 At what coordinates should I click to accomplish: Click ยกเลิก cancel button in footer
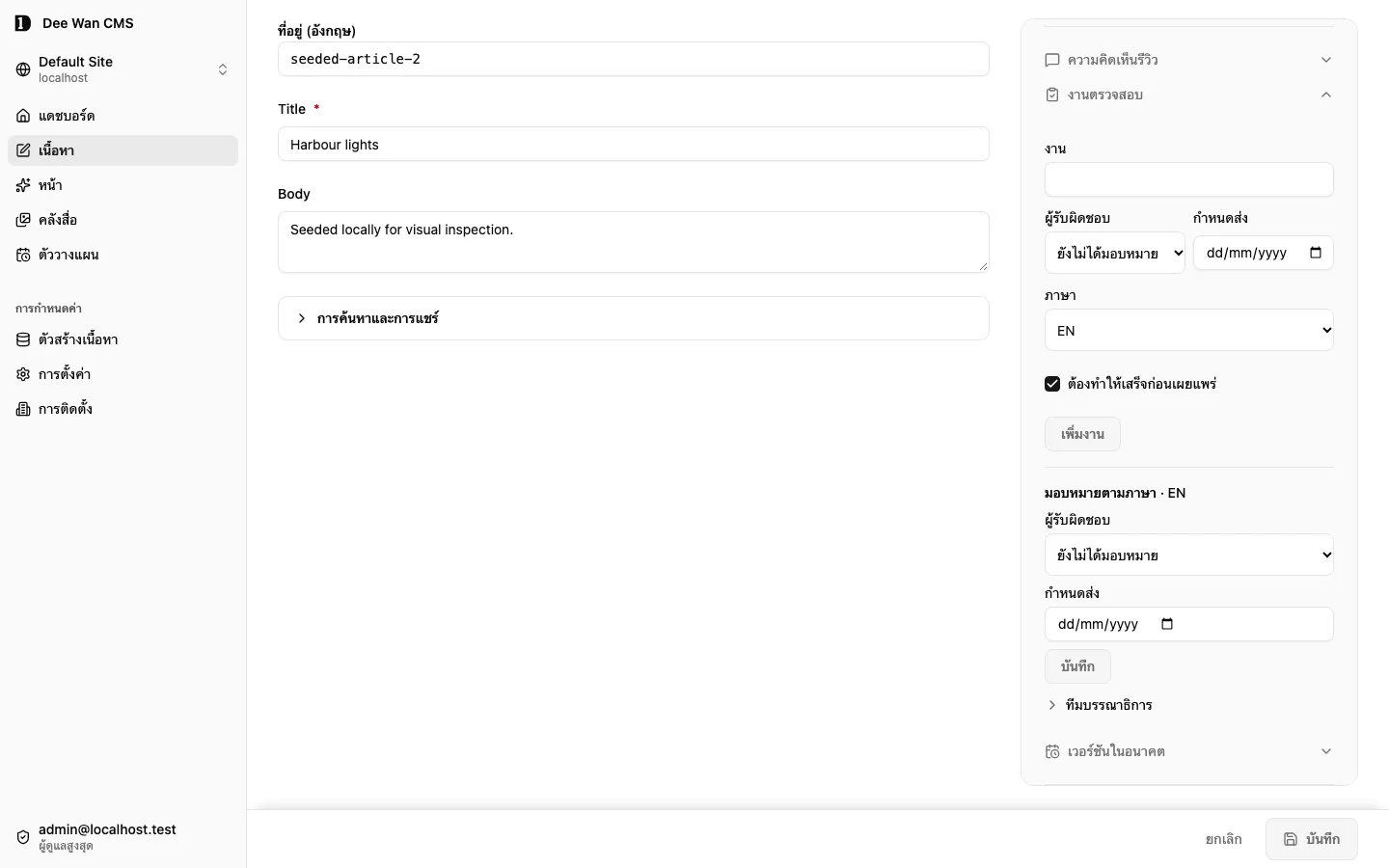1224,839
